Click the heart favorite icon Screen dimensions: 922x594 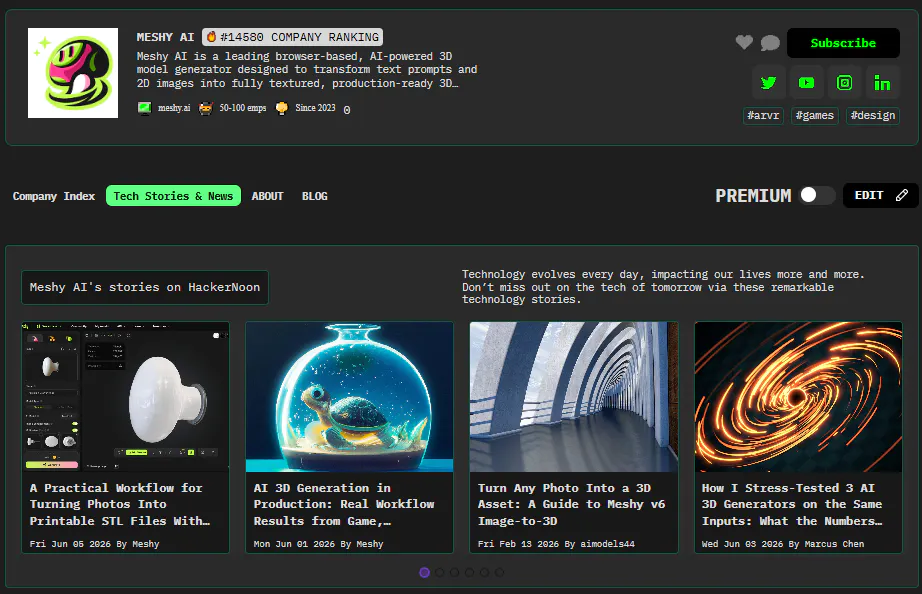[x=744, y=42]
